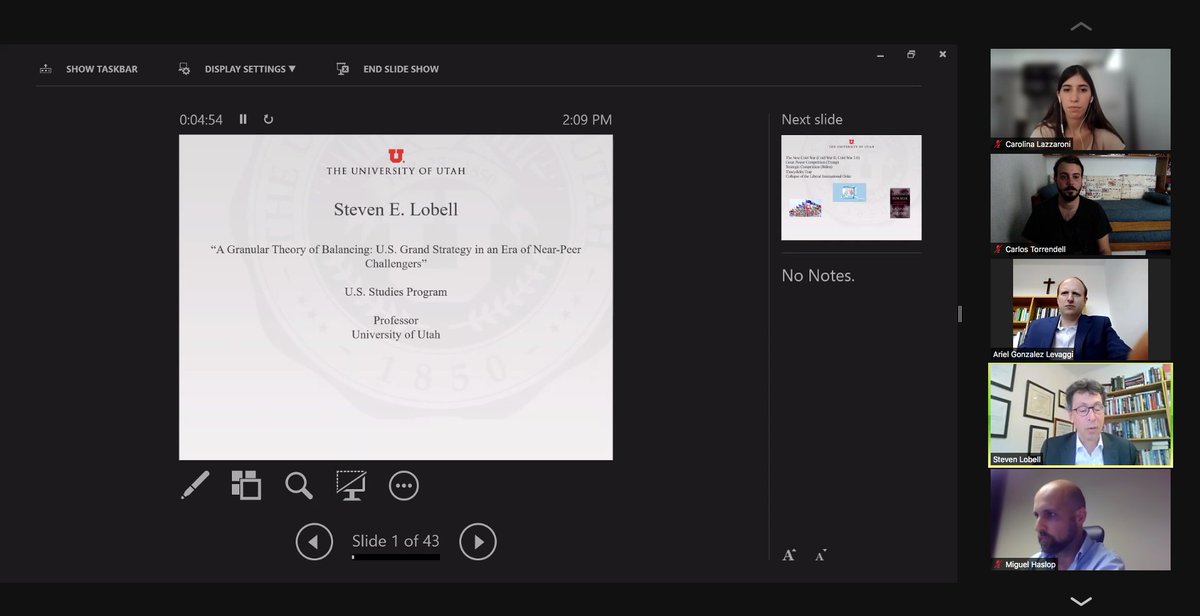Viewport: 1200px width, 616px height.
Task: Click the muted microphone icon by Carolina Lazzaroni
Action: (x=998, y=144)
